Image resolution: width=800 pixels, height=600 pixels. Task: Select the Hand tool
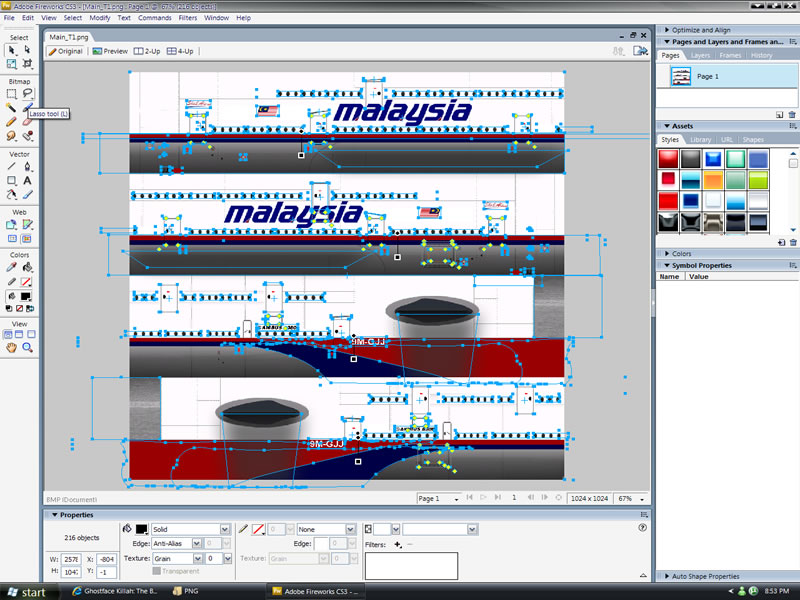(12, 348)
